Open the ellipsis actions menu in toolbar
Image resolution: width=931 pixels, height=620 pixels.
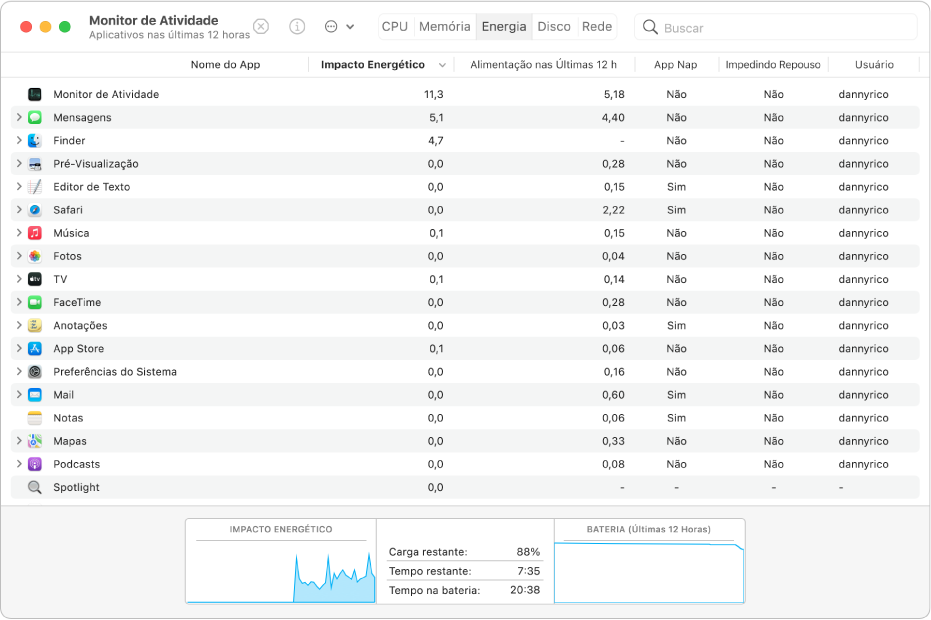(x=339, y=27)
